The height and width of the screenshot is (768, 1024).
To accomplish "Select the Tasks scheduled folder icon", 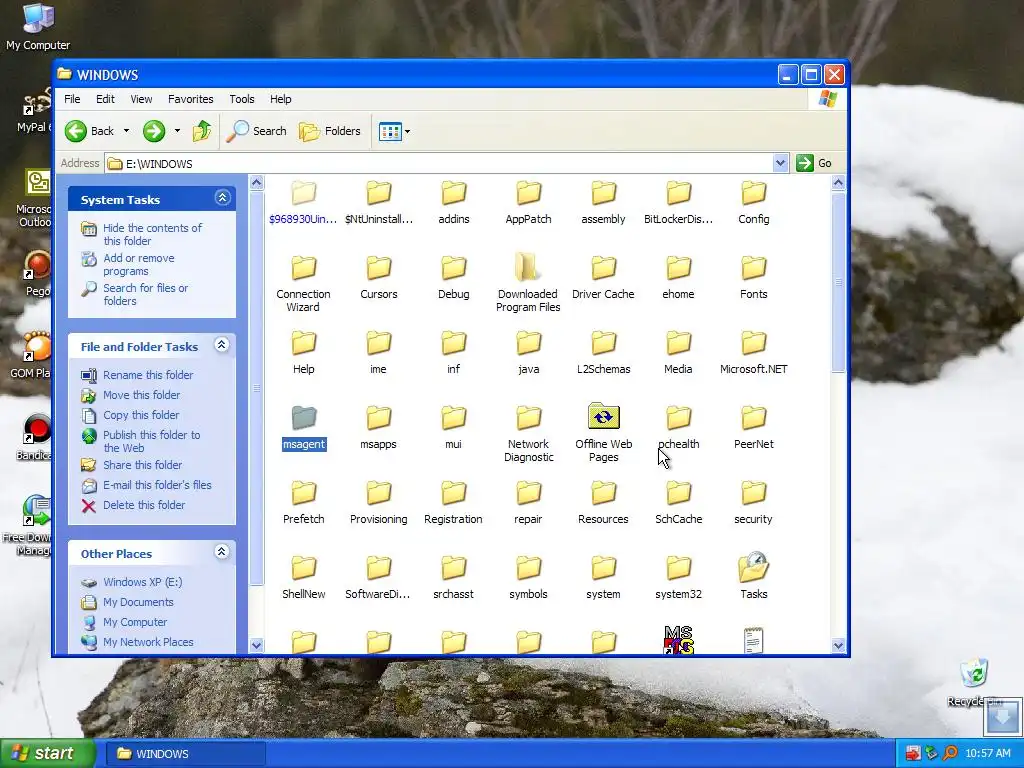I will (754, 577).
